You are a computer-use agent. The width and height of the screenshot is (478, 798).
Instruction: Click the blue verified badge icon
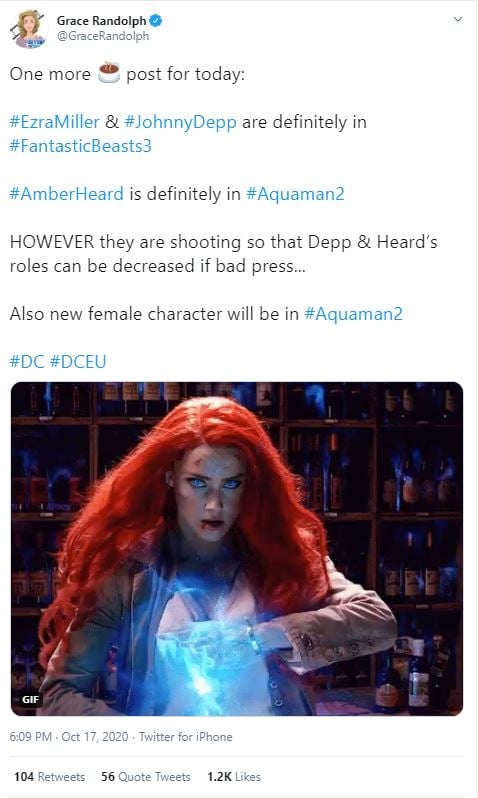pyautogui.click(x=155, y=21)
